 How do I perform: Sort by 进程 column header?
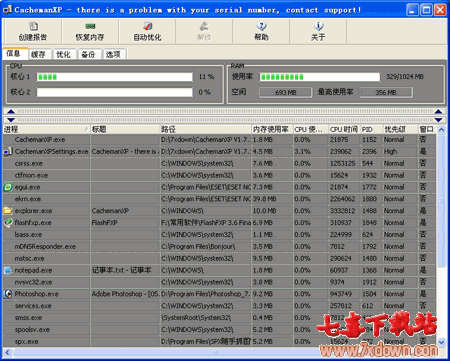tap(46, 129)
